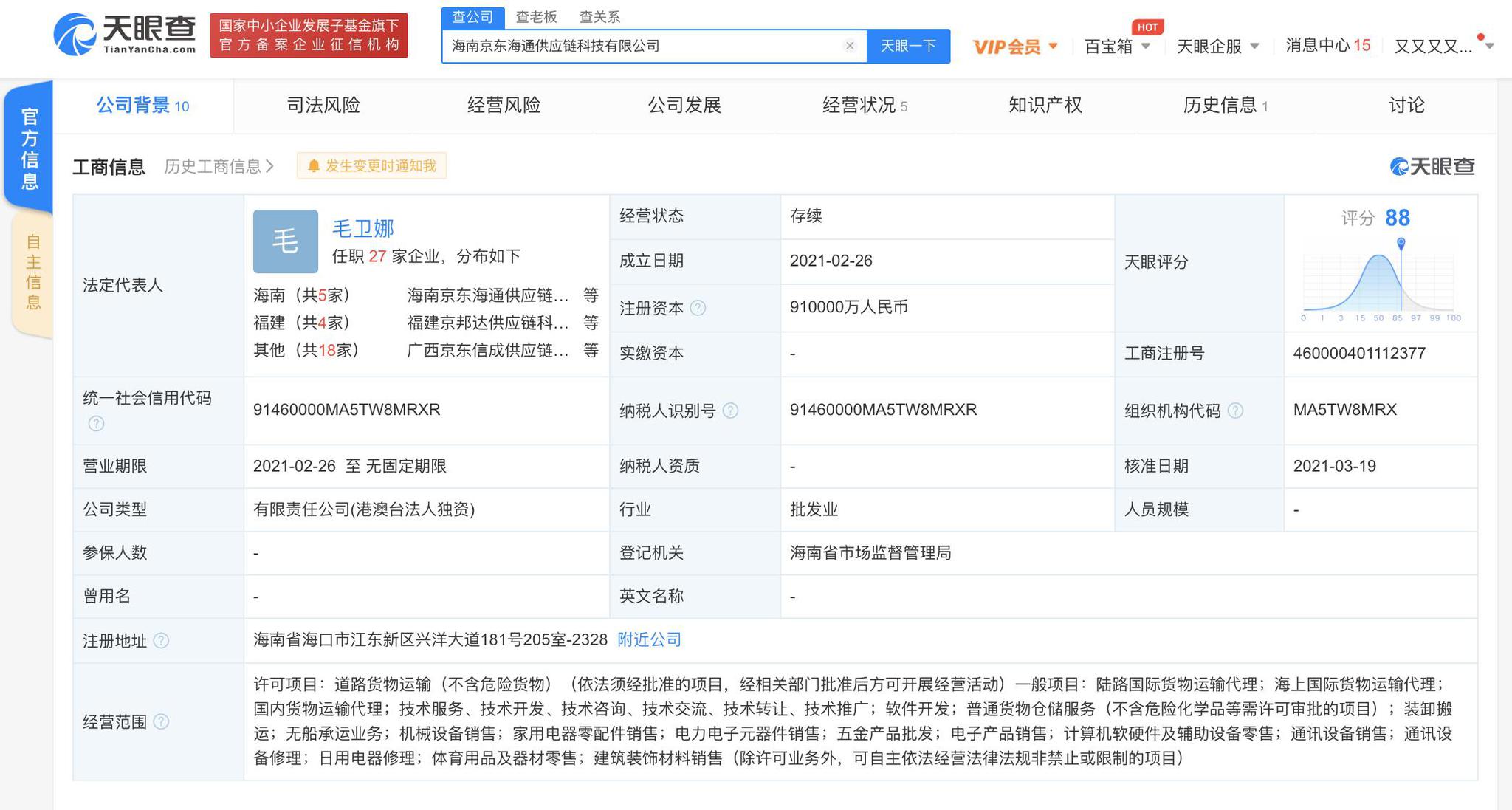The image size is (1512, 810).
Task: Click the 存续 business status value
Action: (805, 216)
